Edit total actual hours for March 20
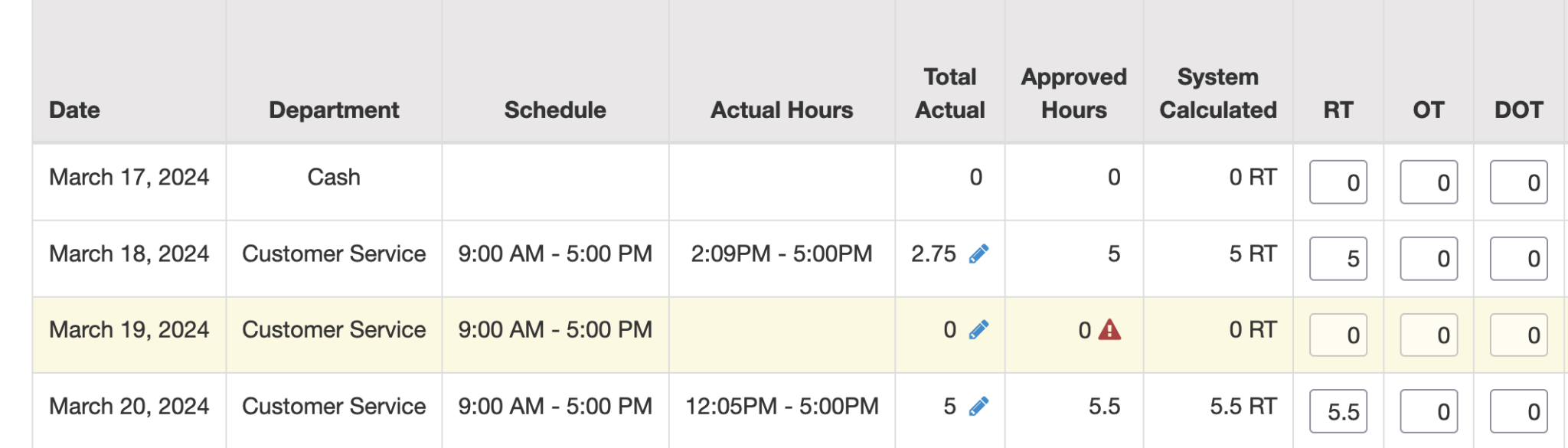Screen dimensions: 1568x448 [978, 407]
